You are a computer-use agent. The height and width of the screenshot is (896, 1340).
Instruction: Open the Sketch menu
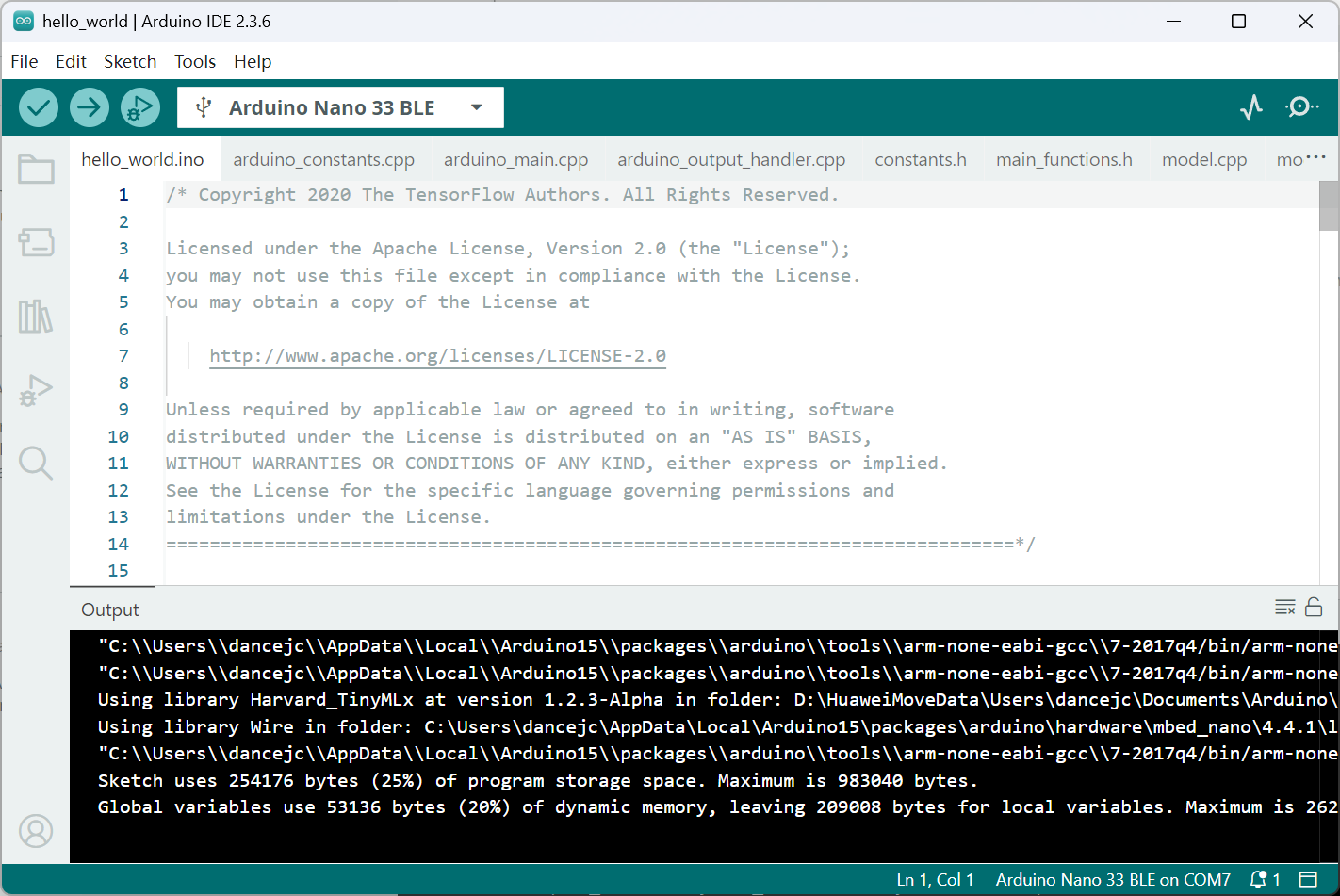point(130,61)
